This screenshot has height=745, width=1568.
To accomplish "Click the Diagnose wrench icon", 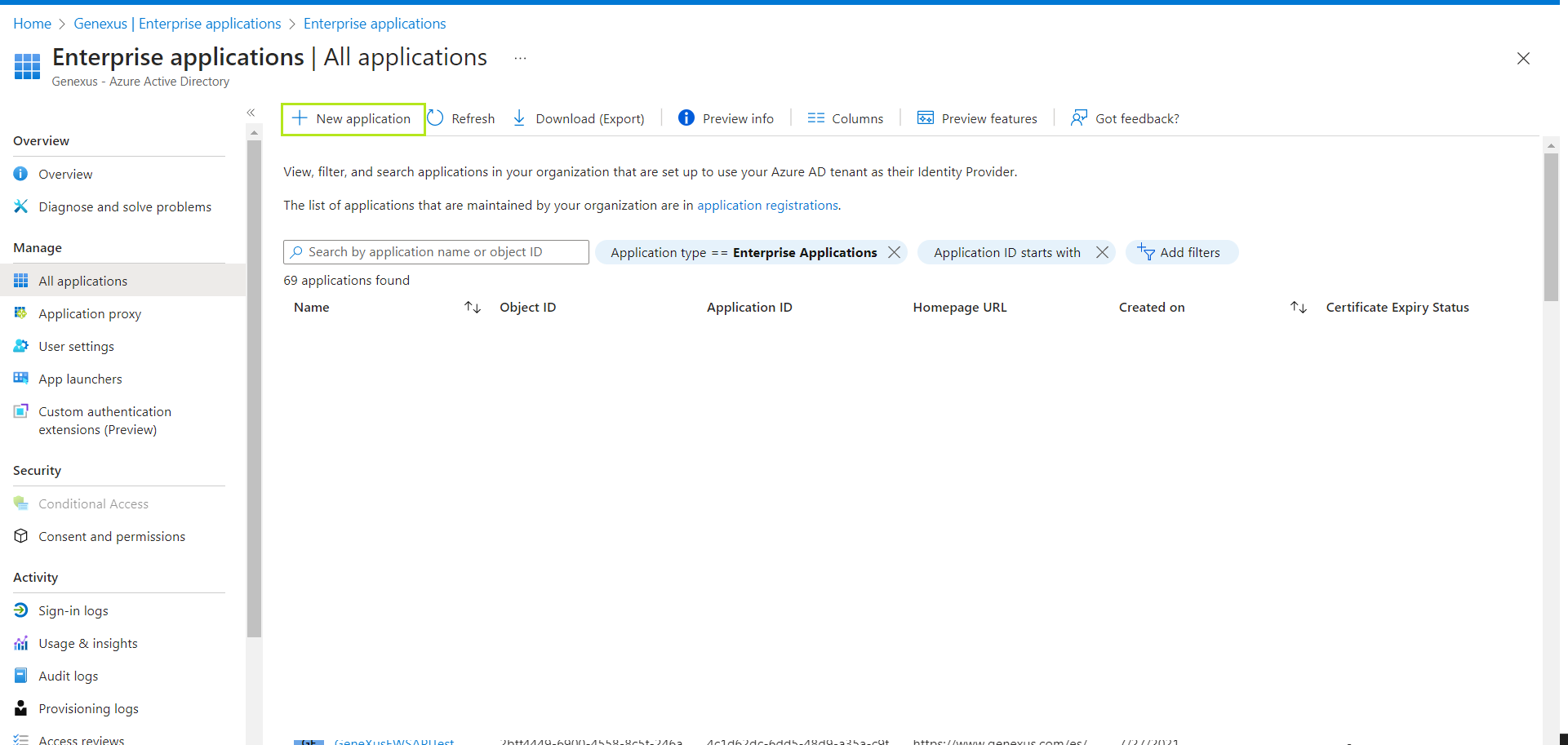I will pyautogui.click(x=21, y=206).
